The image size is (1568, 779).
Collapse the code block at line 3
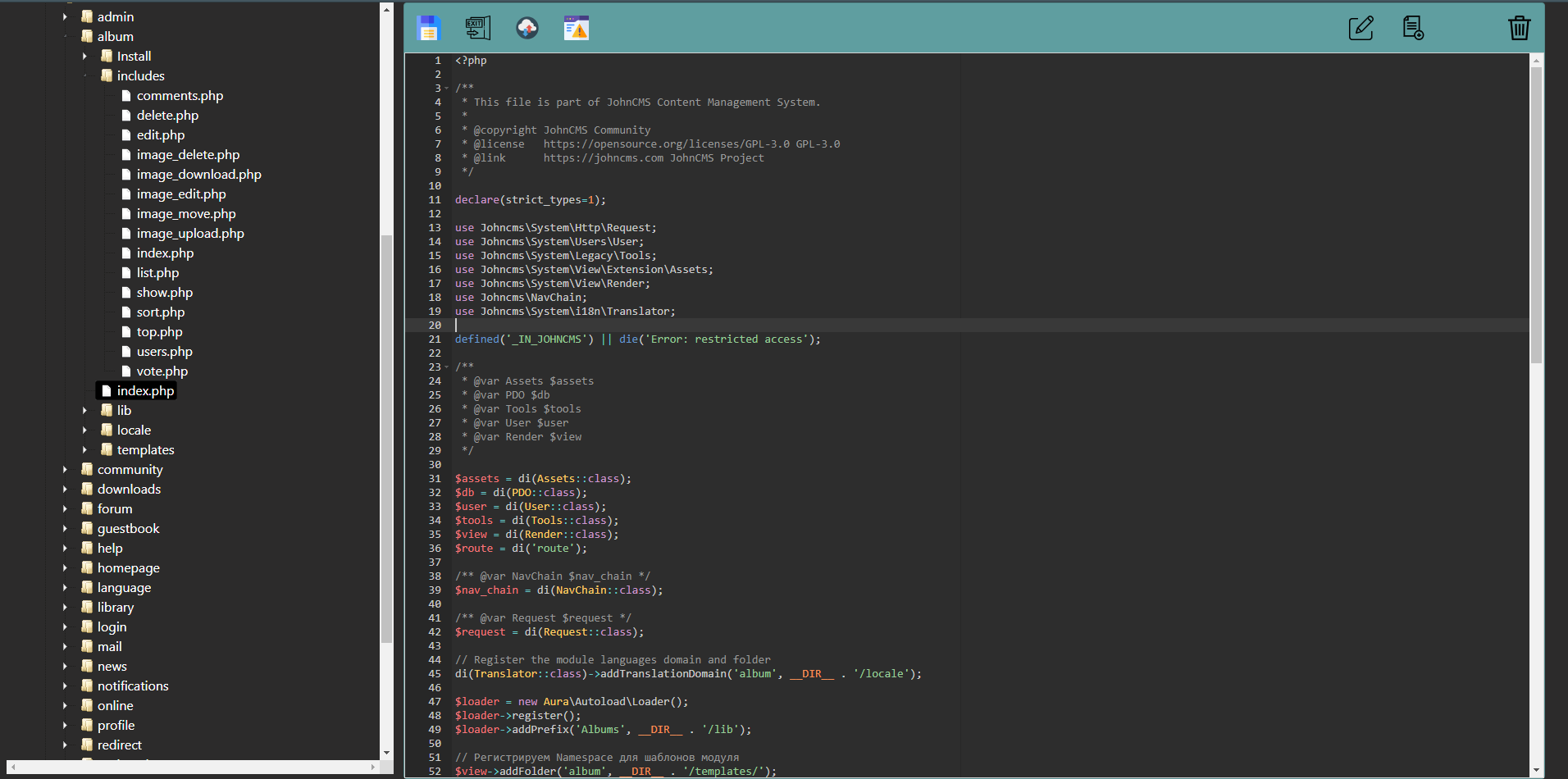447,89
